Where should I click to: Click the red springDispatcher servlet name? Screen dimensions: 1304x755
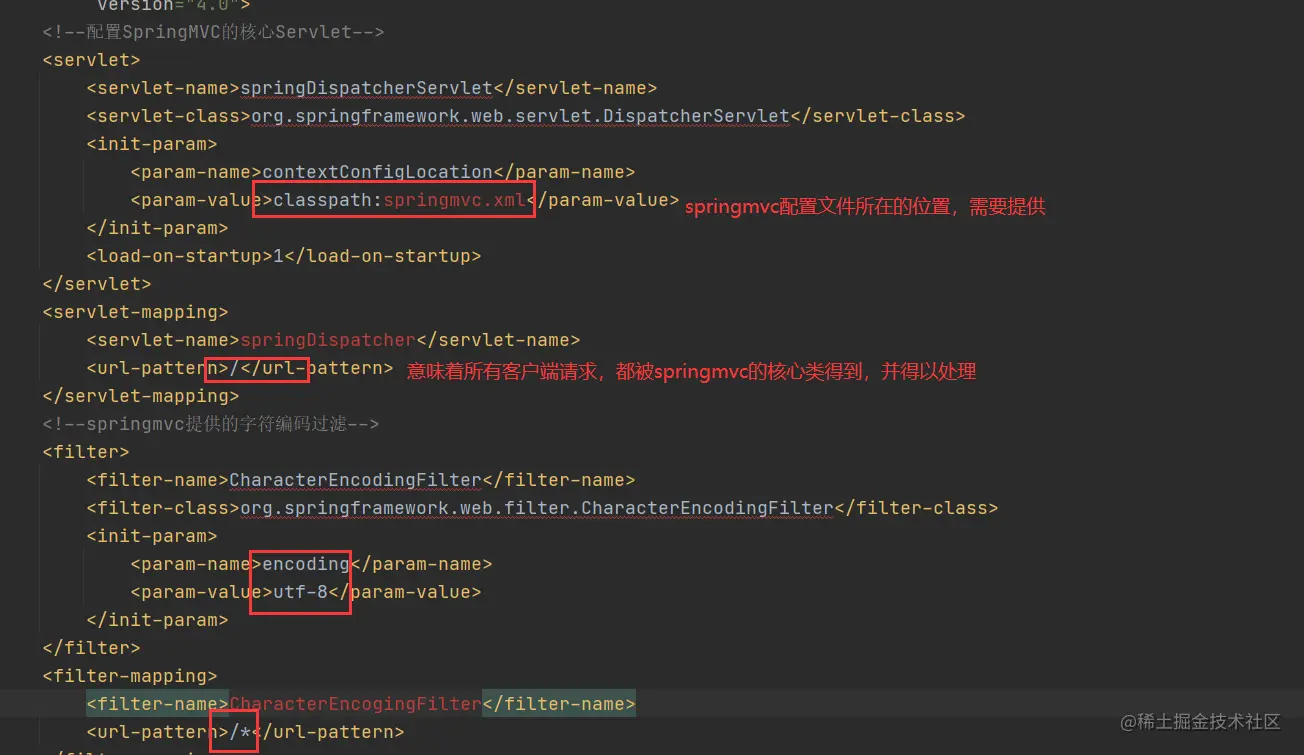point(328,340)
